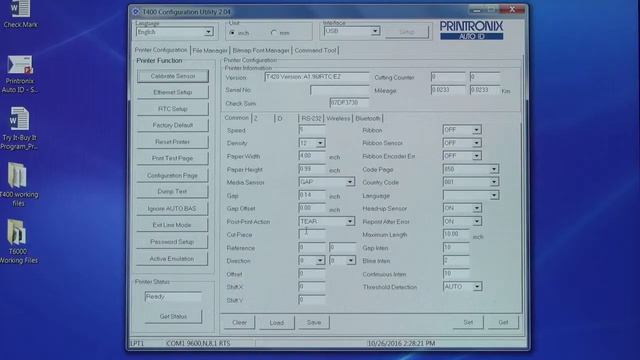This screenshot has width=640, height=360.
Task: Open the empty Language dropdown under Country Code
Action: coord(471,195)
